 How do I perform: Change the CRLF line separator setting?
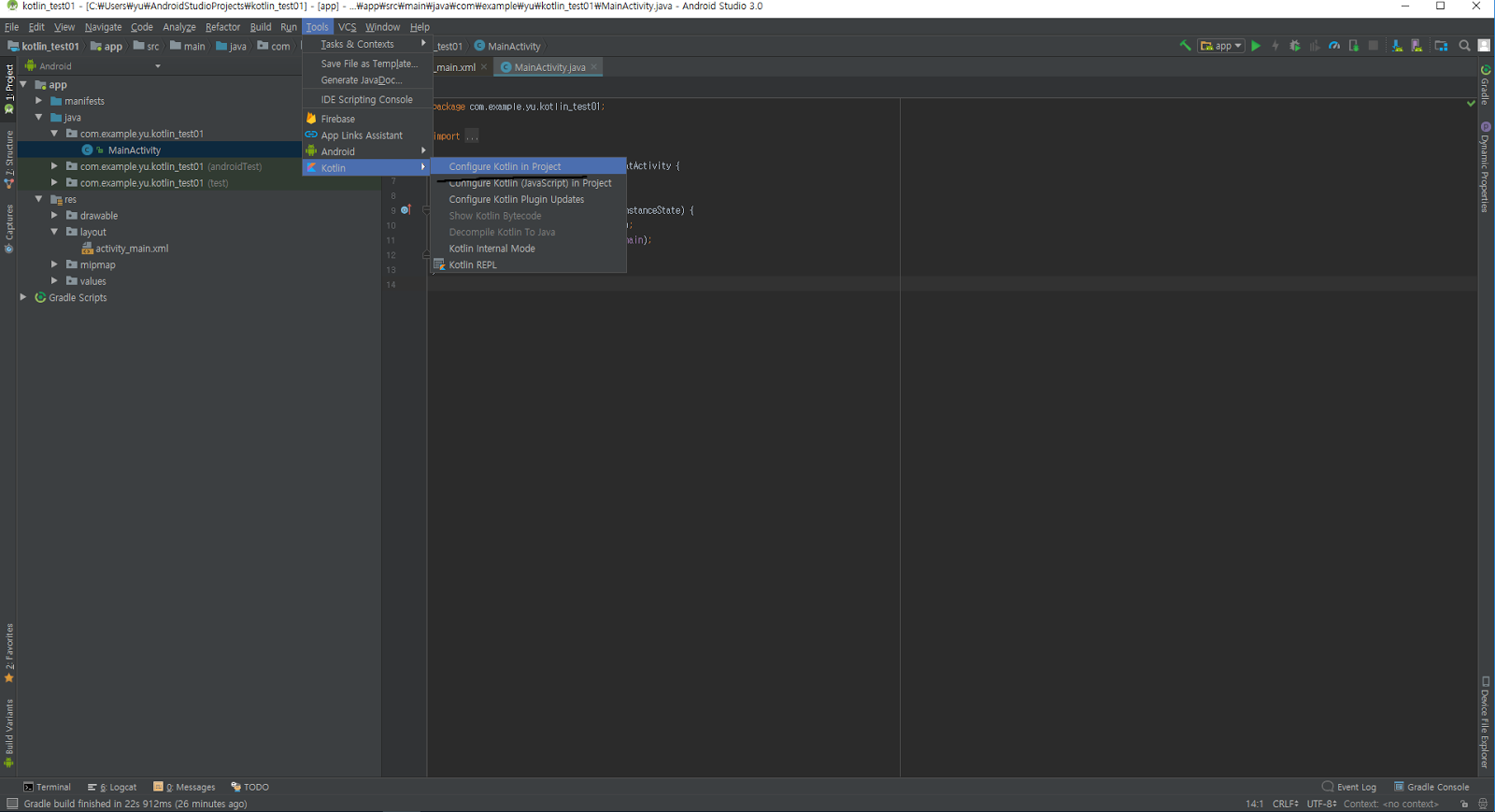click(1286, 804)
